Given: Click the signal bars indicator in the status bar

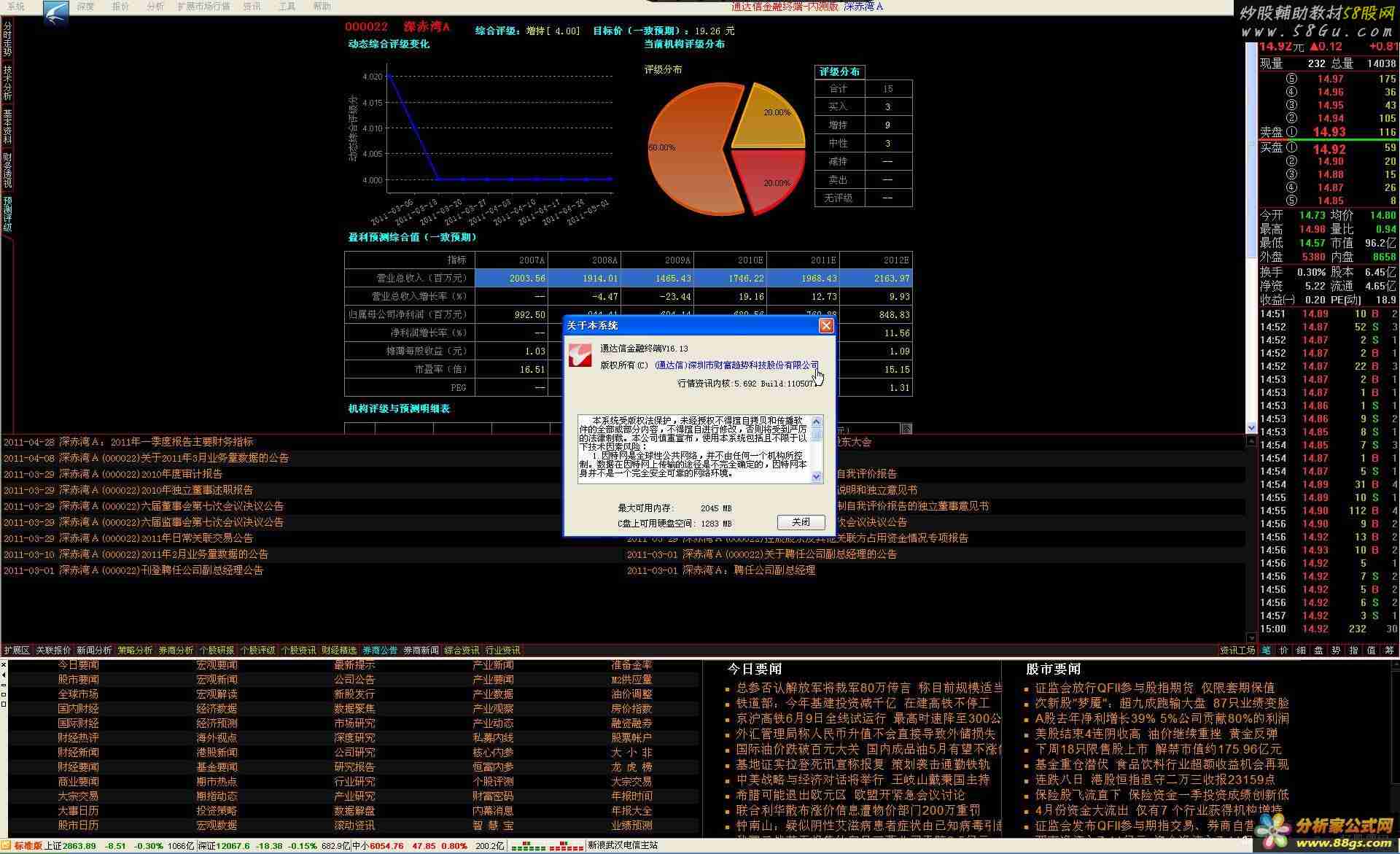Looking at the screenshot, I should coord(547,846).
